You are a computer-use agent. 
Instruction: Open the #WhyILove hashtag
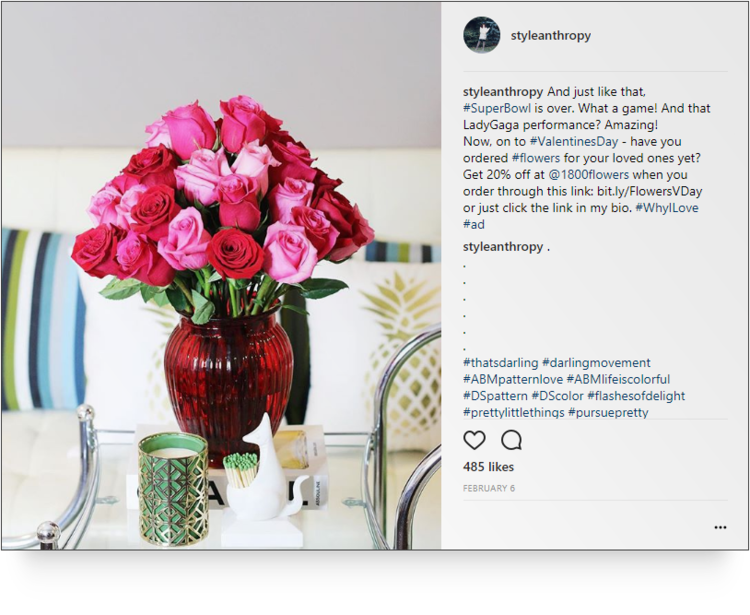pyautogui.click(x=667, y=208)
